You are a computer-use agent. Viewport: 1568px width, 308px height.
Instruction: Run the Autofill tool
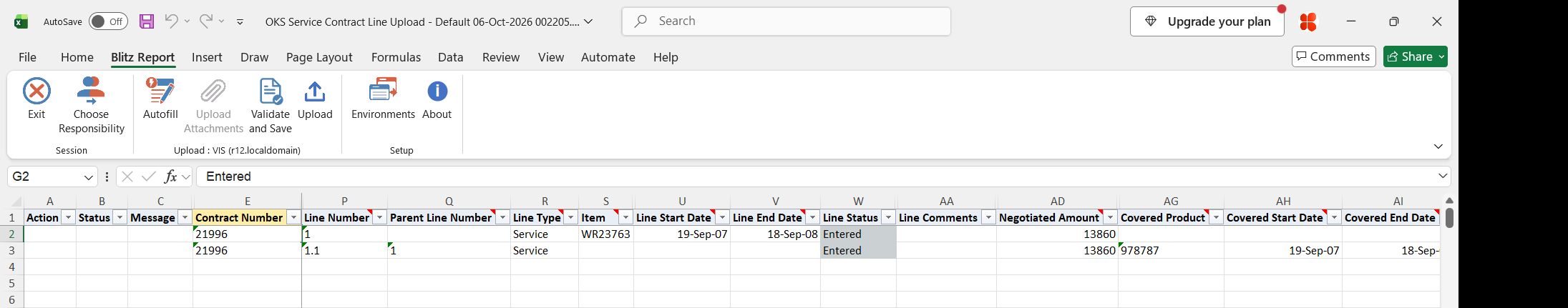[160, 99]
